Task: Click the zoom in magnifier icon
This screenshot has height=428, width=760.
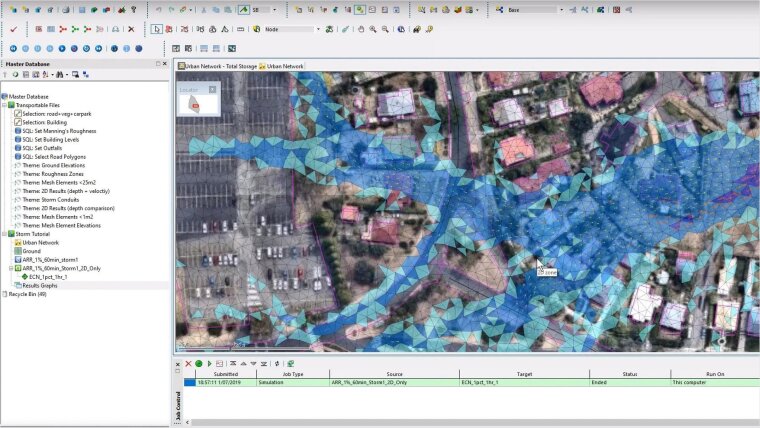Action: tap(372, 29)
